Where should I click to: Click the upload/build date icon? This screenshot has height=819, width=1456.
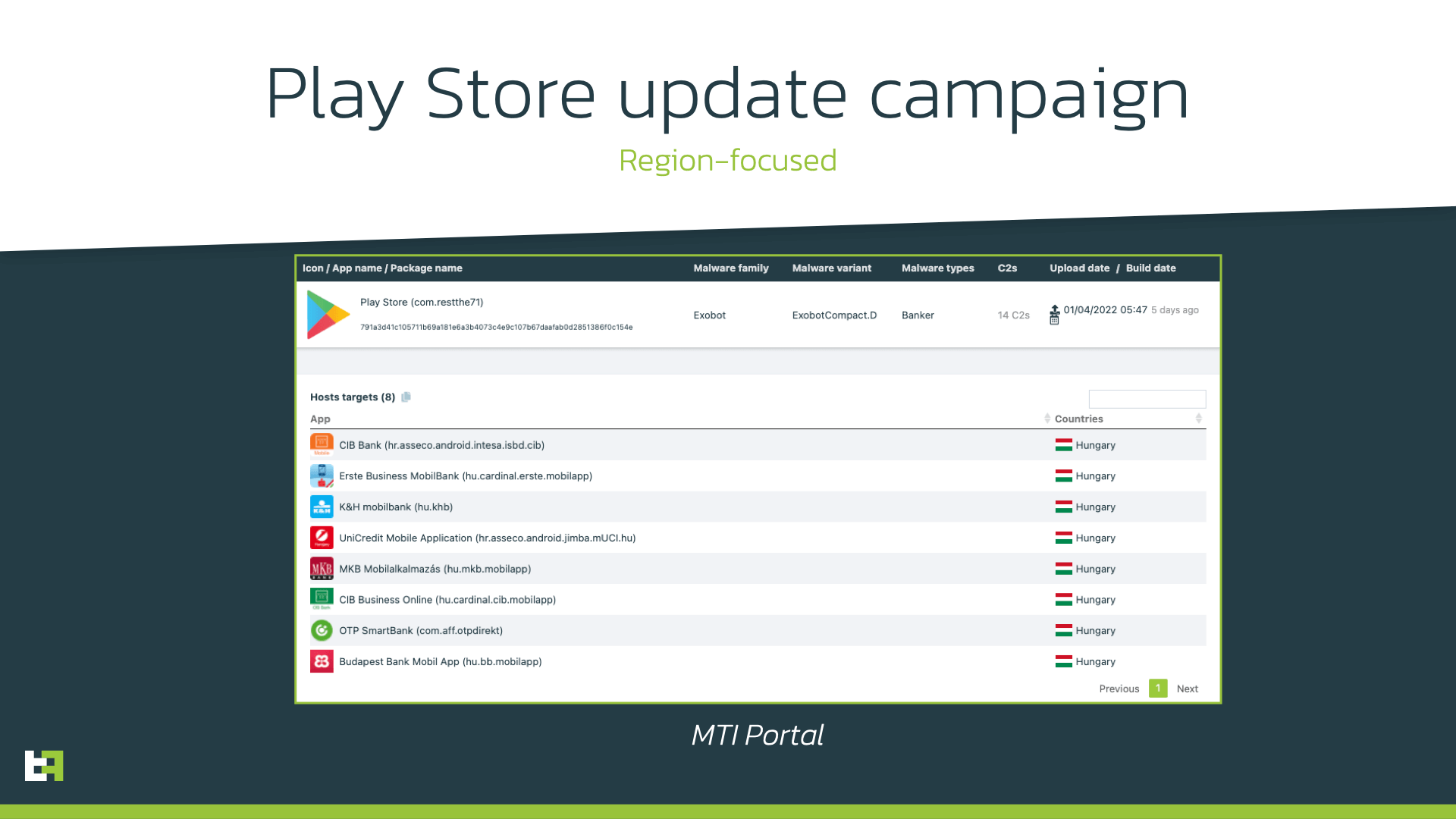(1054, 315)
